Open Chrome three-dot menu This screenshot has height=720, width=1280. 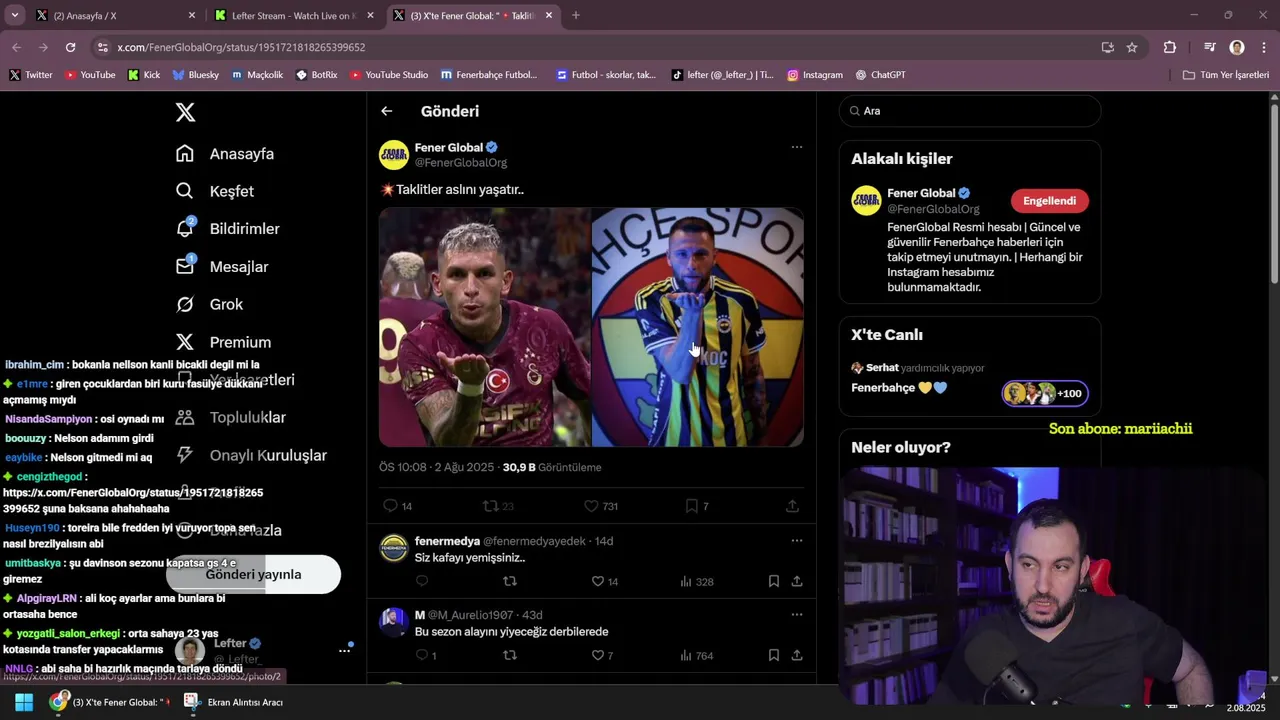point(1265,47)
